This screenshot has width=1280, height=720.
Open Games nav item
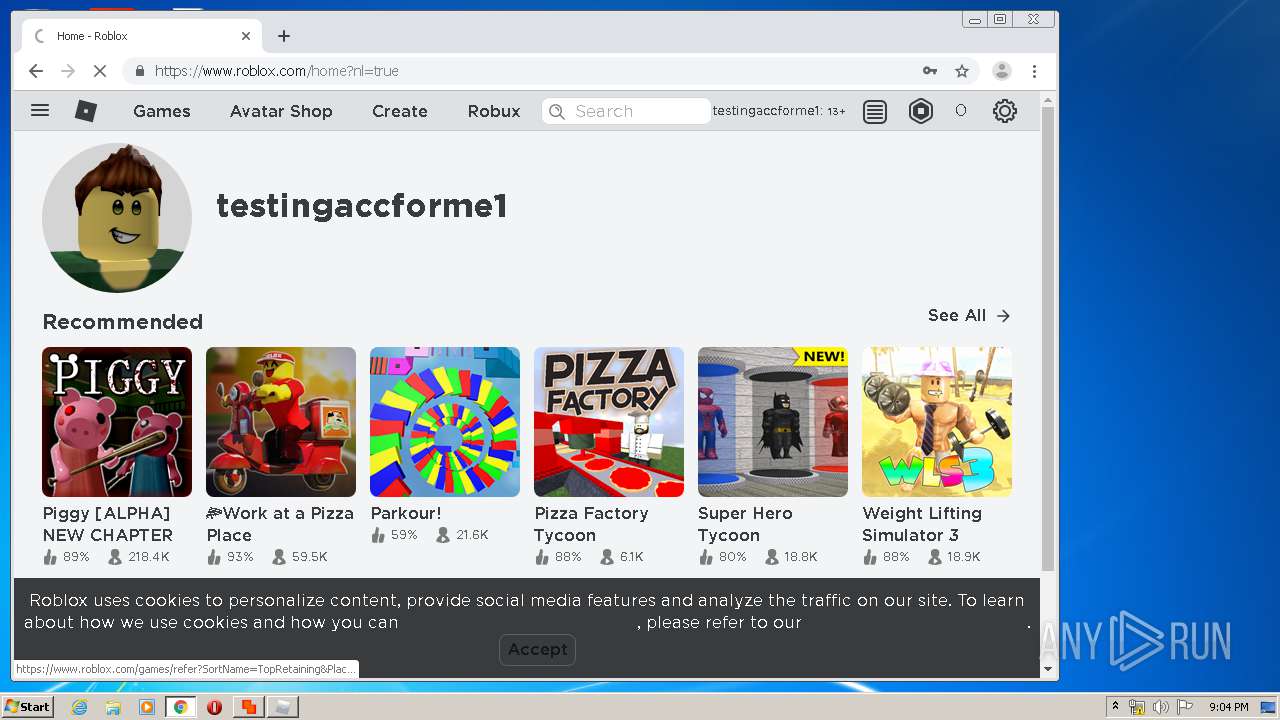tap(162, 111)
